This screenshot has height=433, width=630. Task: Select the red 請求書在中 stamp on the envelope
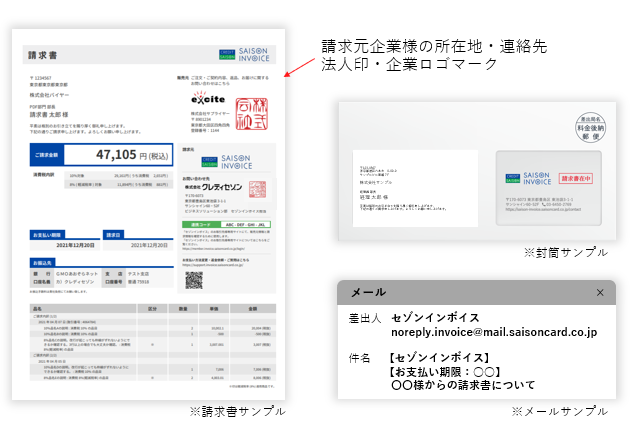(x=576, y=178)
